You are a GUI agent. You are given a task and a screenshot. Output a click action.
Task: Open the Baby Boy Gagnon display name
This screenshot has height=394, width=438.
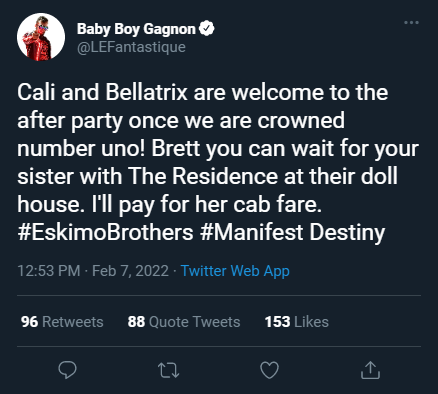(x=136, y=29)
